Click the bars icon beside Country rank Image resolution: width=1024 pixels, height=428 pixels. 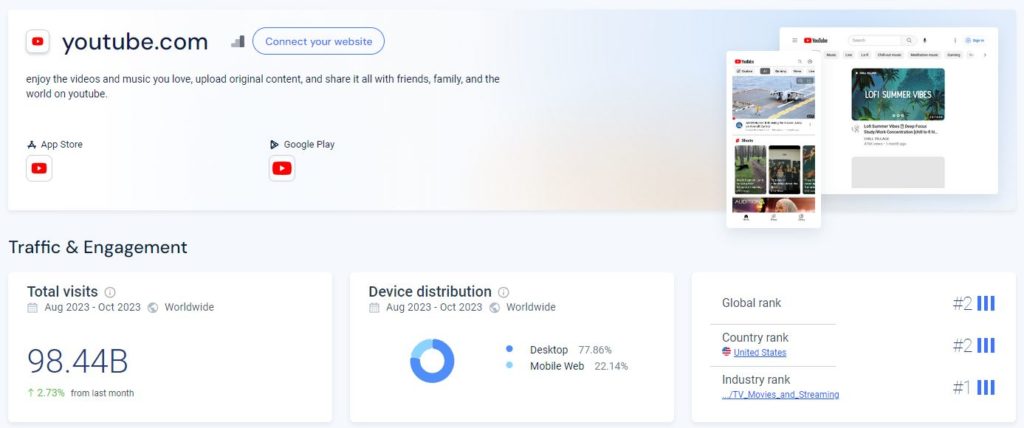[985, 346]
